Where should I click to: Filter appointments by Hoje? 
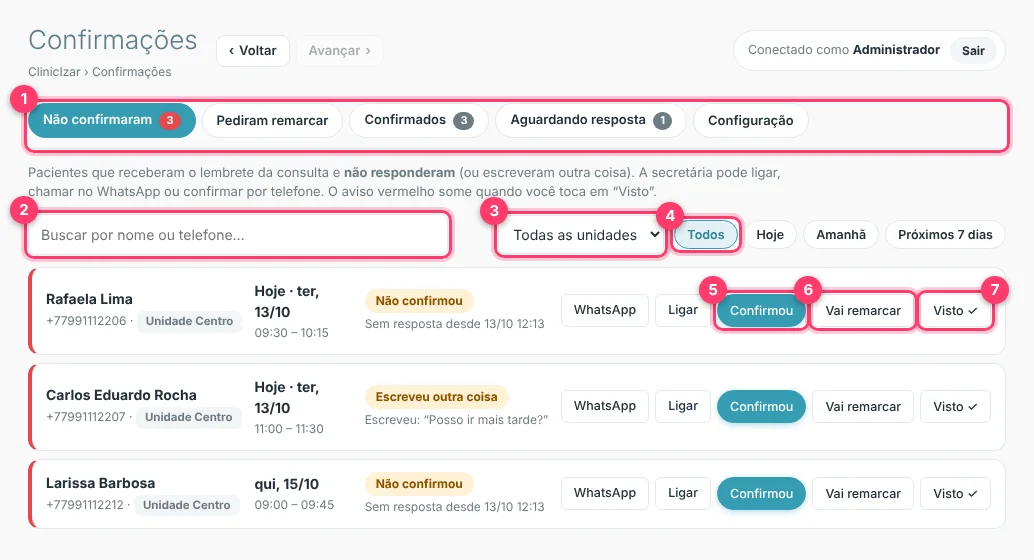770,235
